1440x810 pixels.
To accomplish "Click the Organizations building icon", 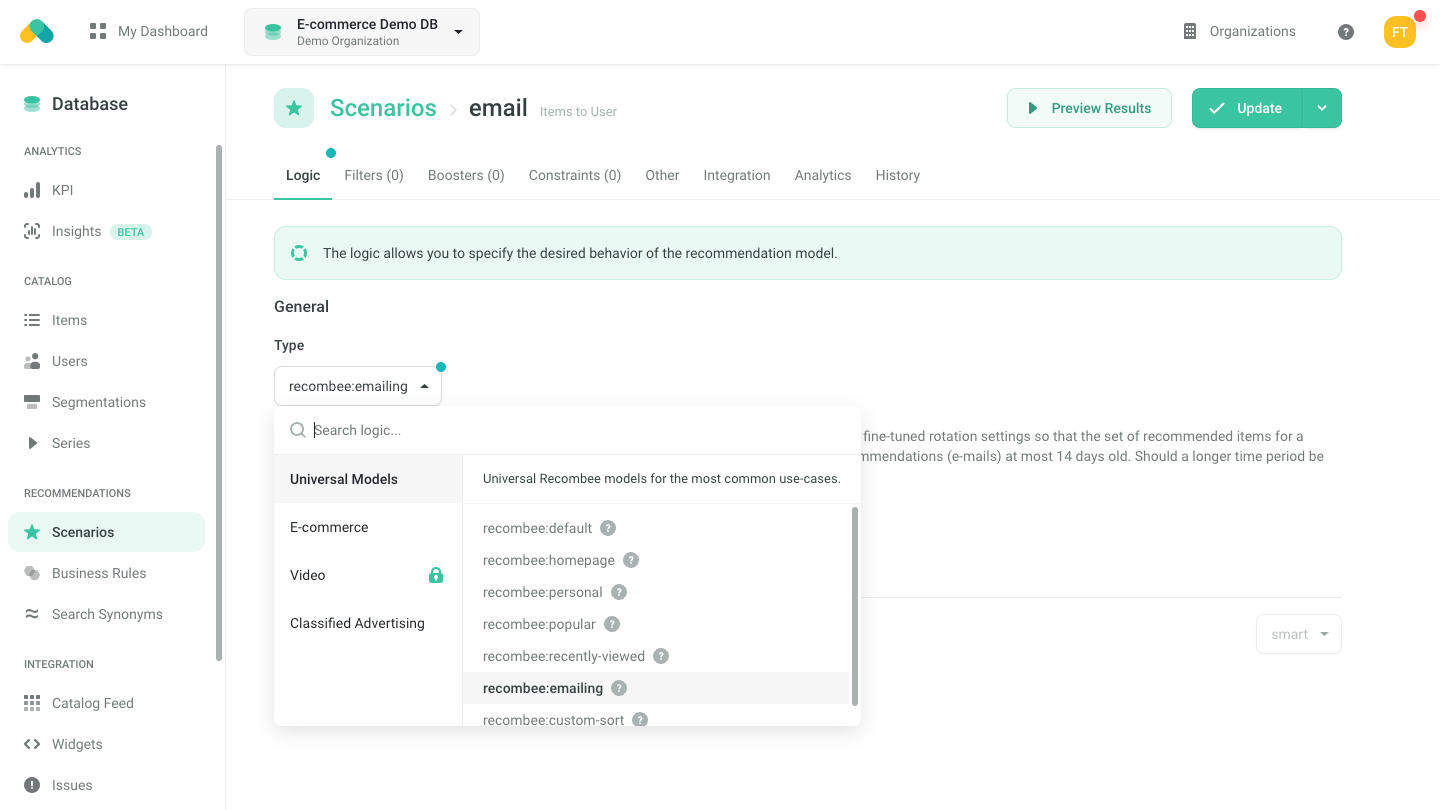I will (x=1190, y=31).
